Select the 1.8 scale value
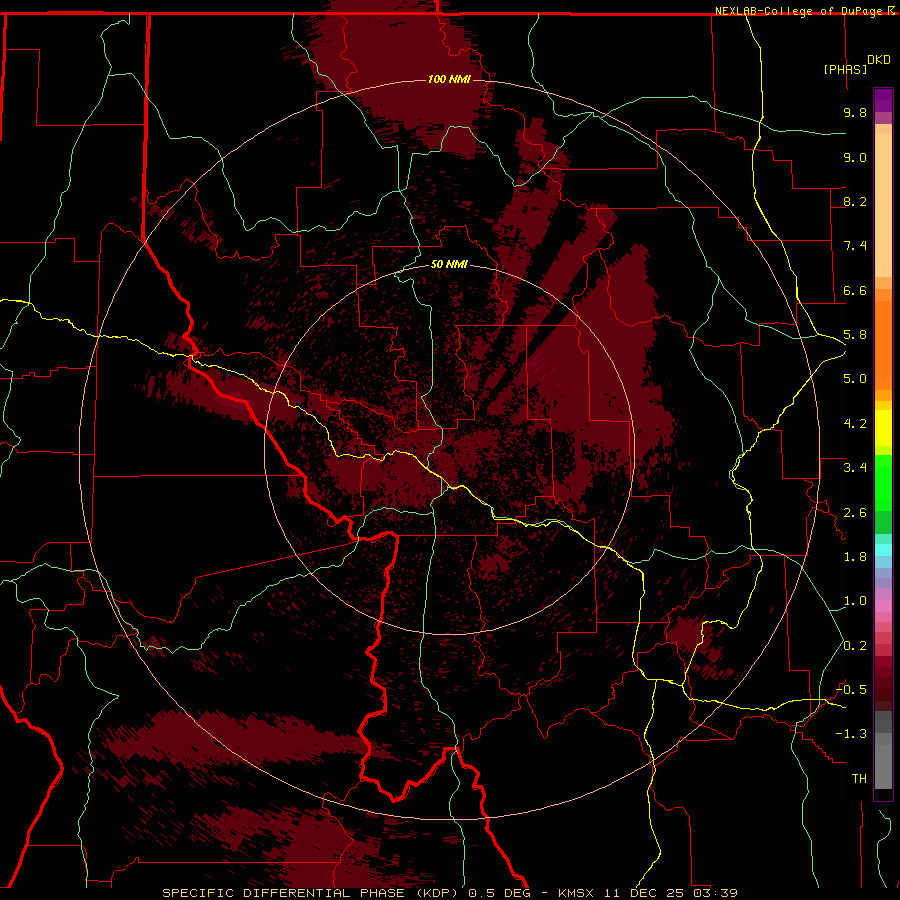The height and width of the screenshot is (900, 900). (x=855, y=557)
